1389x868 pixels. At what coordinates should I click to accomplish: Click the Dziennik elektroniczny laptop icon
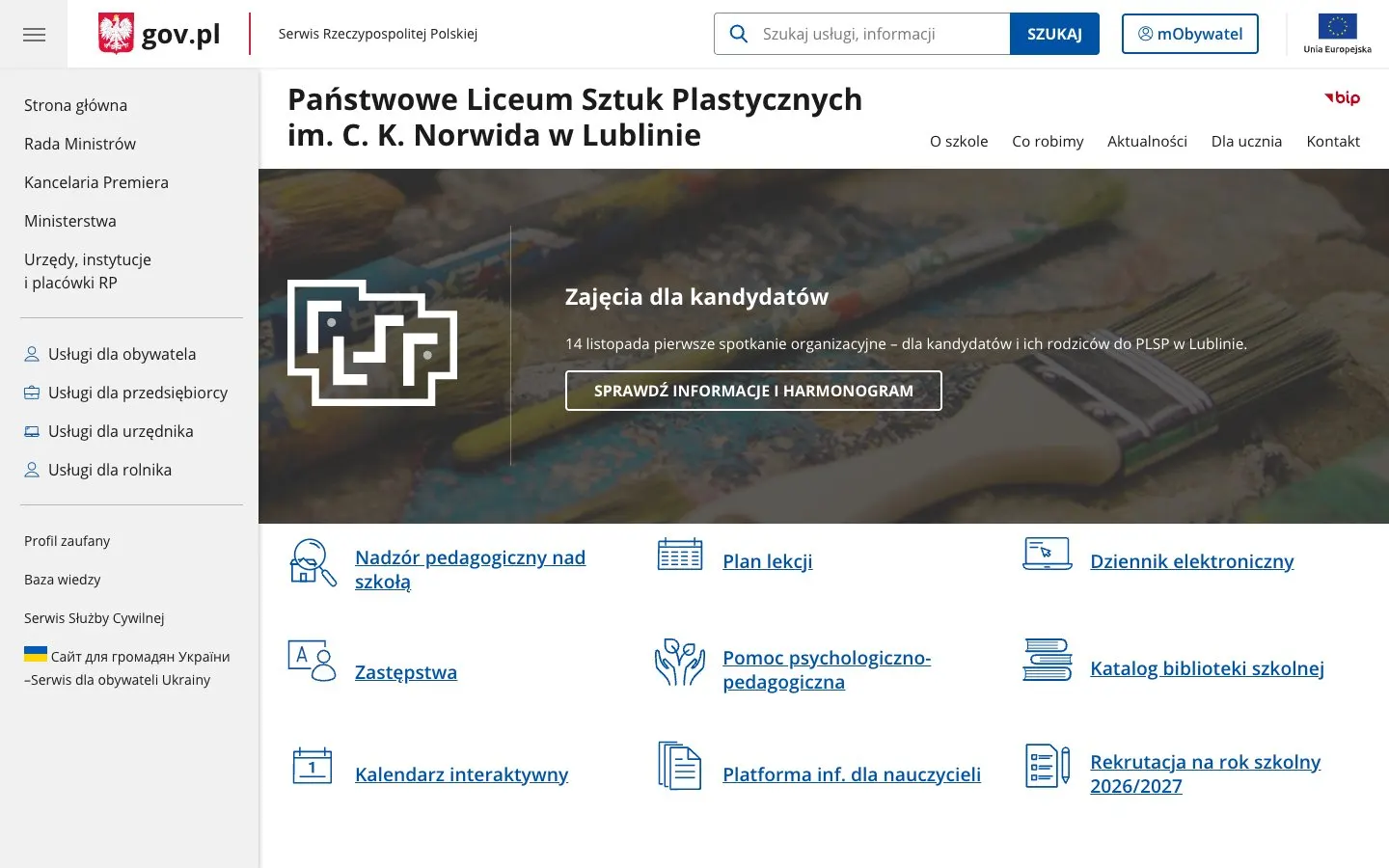(x=1048, y=554)
